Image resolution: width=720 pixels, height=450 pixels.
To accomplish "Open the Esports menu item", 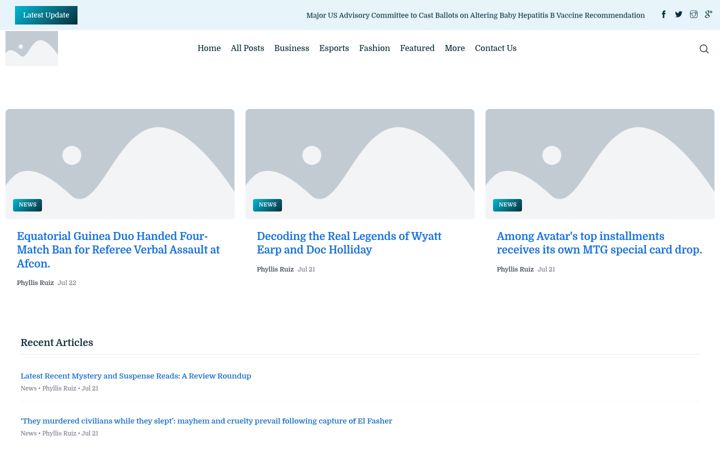I will point(334,48).
